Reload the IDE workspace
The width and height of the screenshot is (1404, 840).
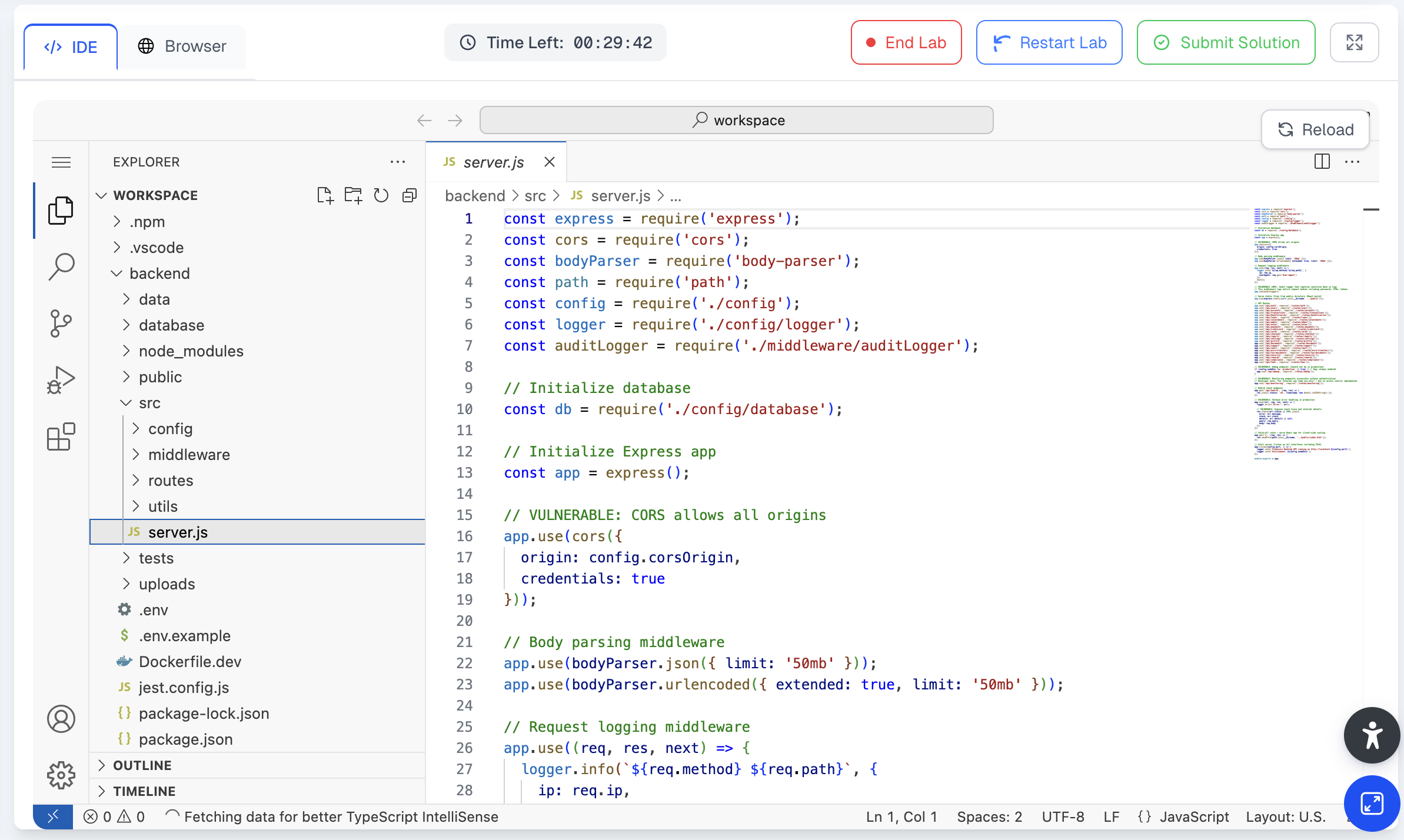pos(1315,129)
